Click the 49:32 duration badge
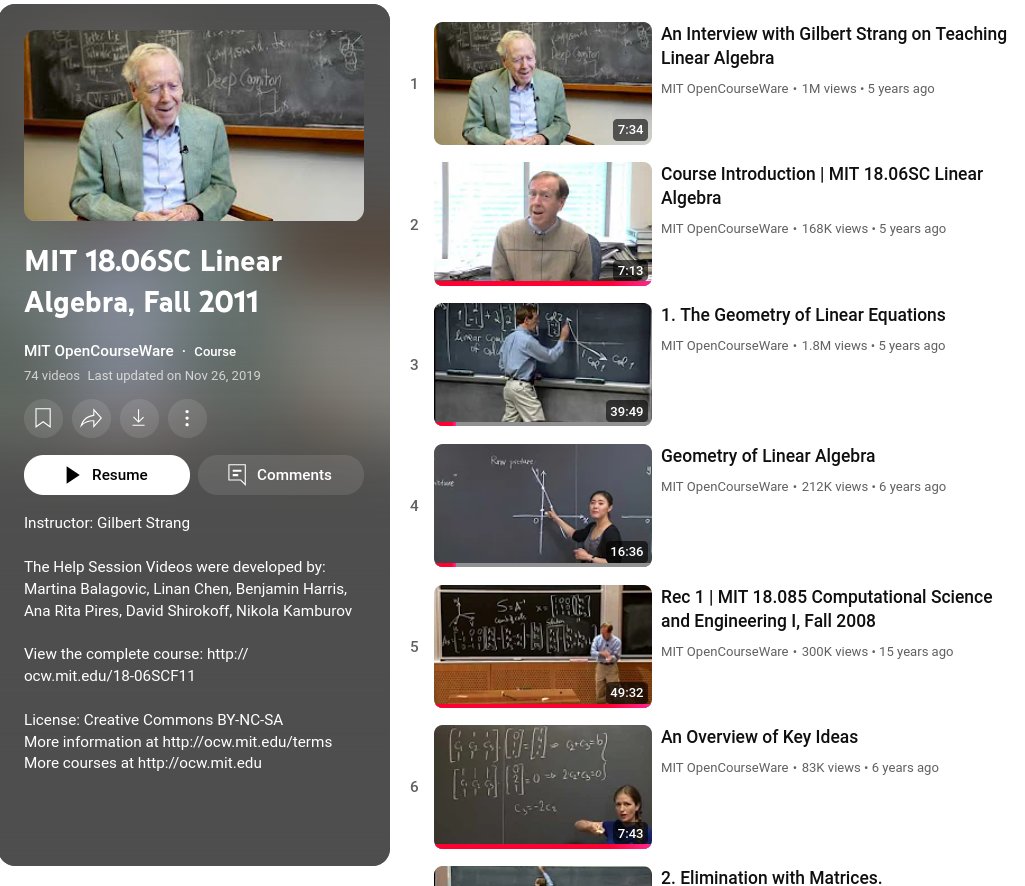The width and height of the screenshot is (1025, 886). (x=626, y=692)
